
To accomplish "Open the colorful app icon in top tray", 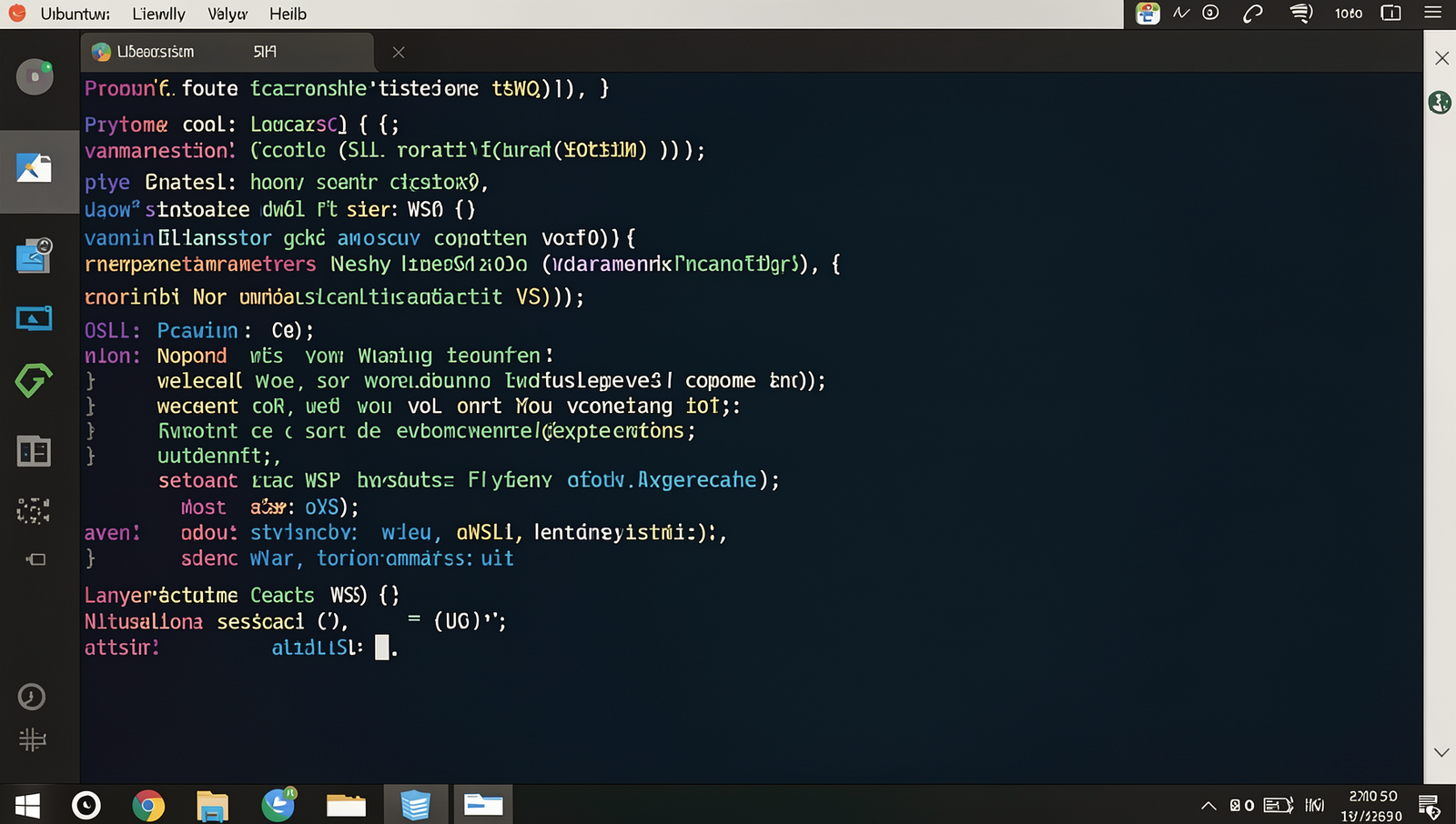I will click(x=1148, y=13).
